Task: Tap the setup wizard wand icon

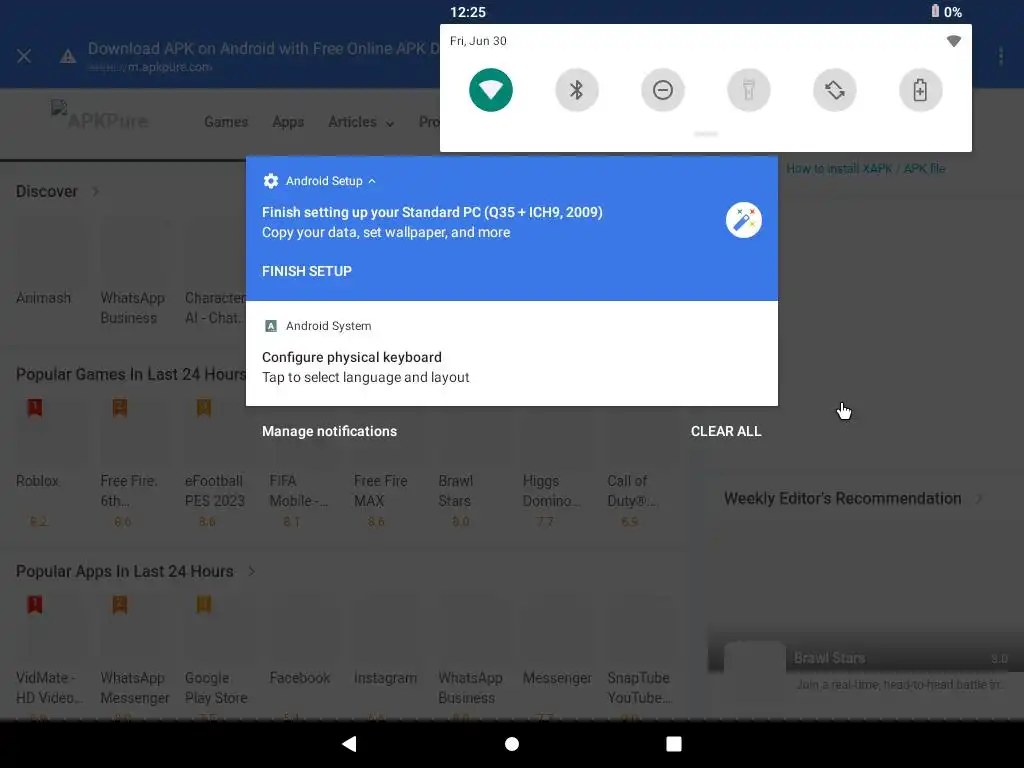Action: [x=744, y=221]
